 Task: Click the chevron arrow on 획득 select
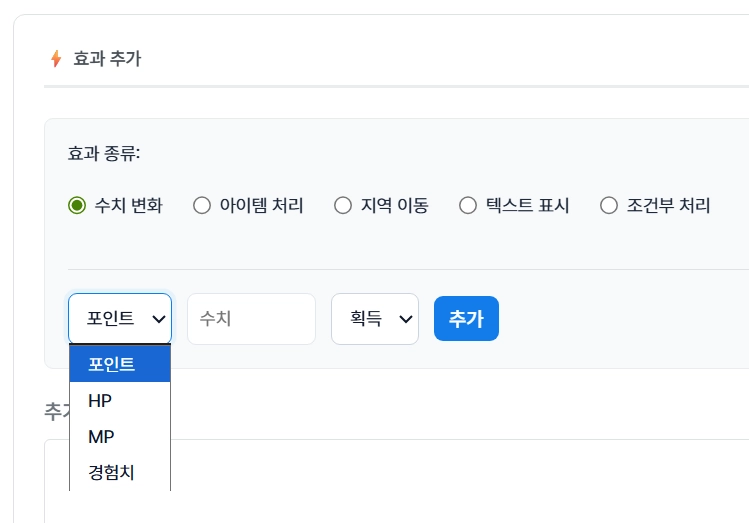(405, 319)
